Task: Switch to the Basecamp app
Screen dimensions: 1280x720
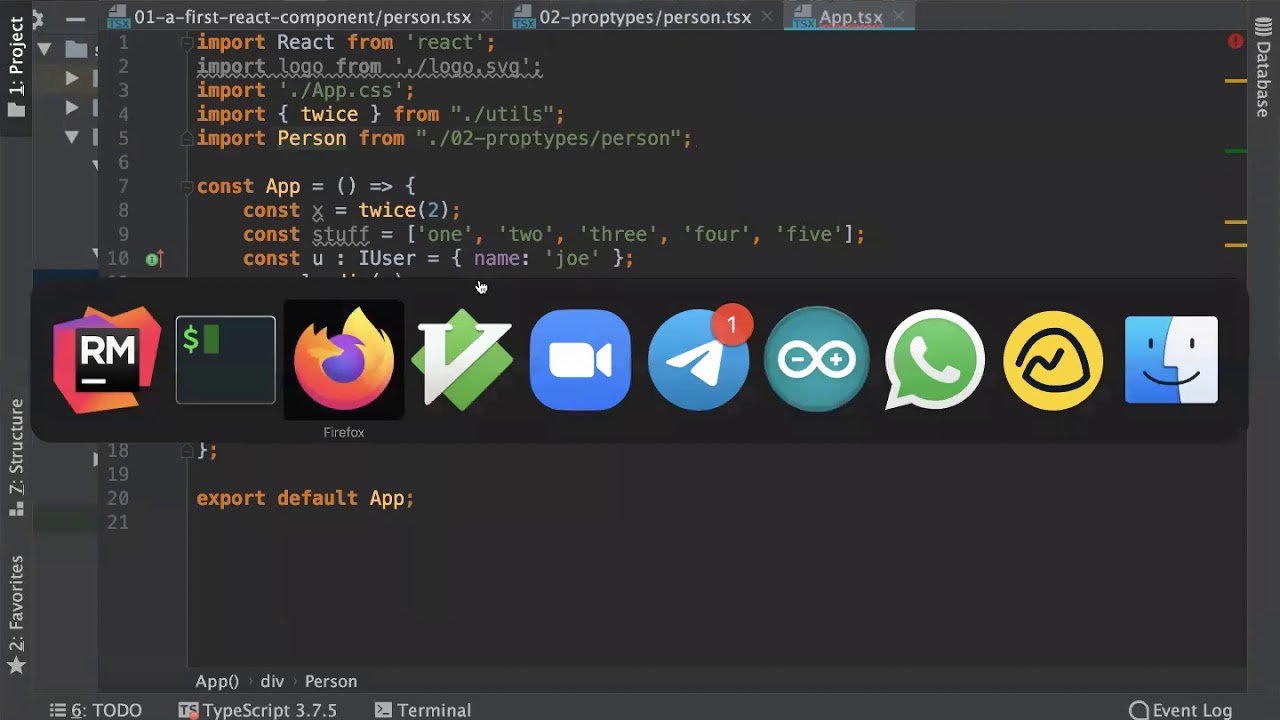Action: point(1053,360)
